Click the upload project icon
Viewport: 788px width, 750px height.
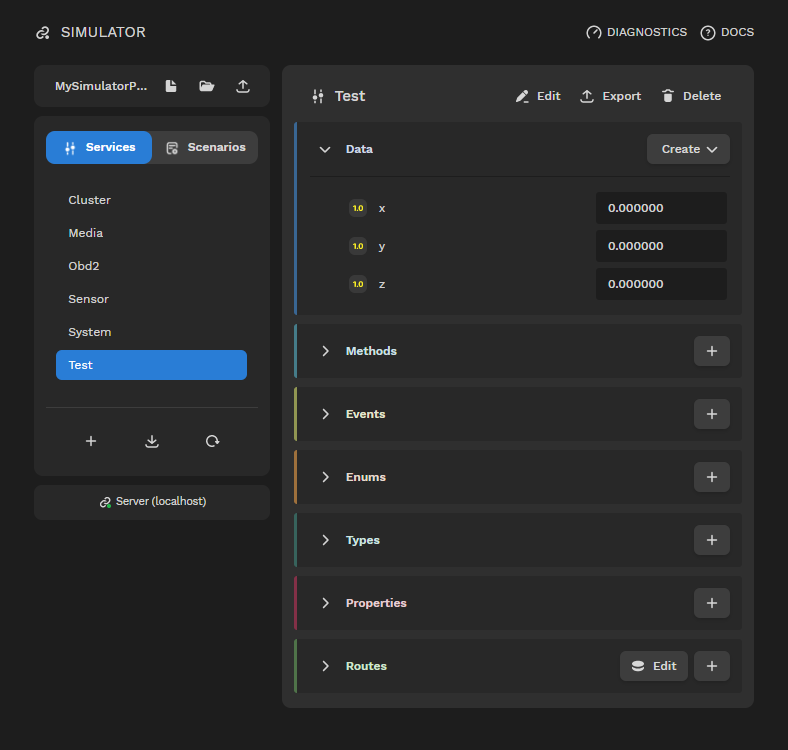(x=243, y=87)
